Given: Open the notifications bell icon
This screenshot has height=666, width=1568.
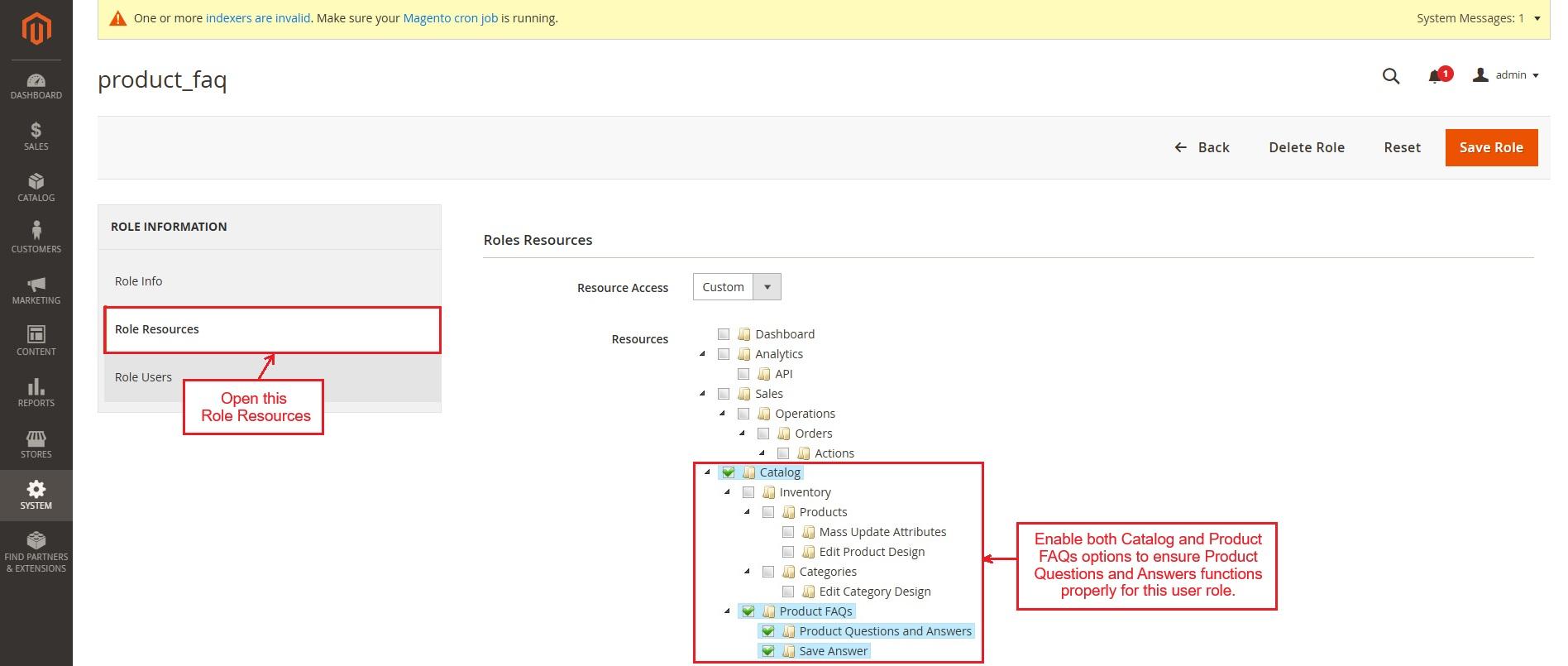Looking at the screenshot, I should tap(1436, 77).
